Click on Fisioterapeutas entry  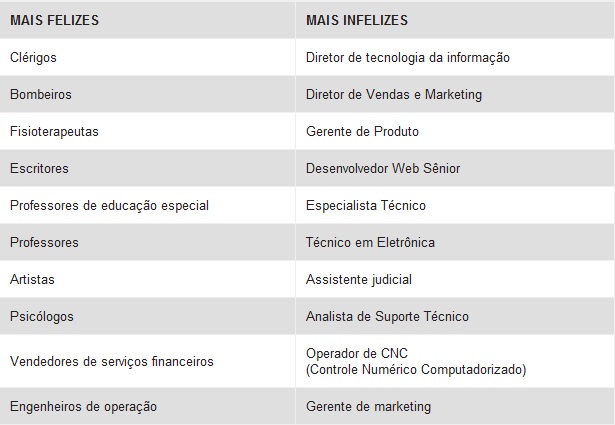click(x=54, y=131)
